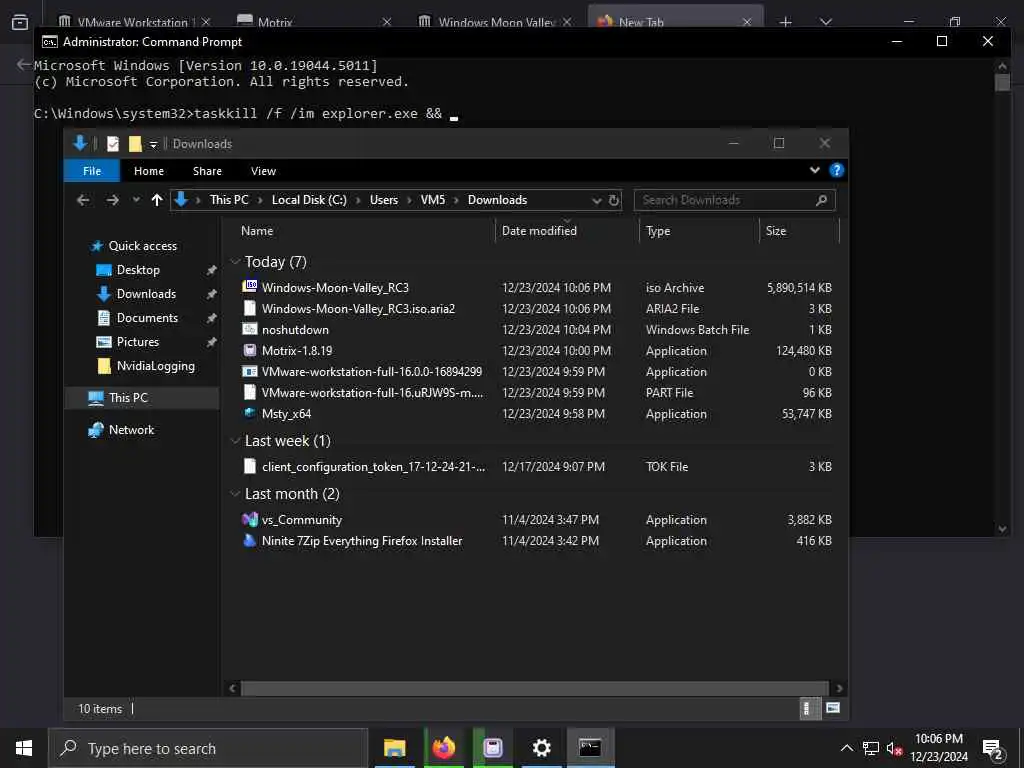Image resolution: width=1024 pixels, height=768 pixels.
Task: Select NvidiaLogging folder in navigation pane
Action: coord(155,366)
